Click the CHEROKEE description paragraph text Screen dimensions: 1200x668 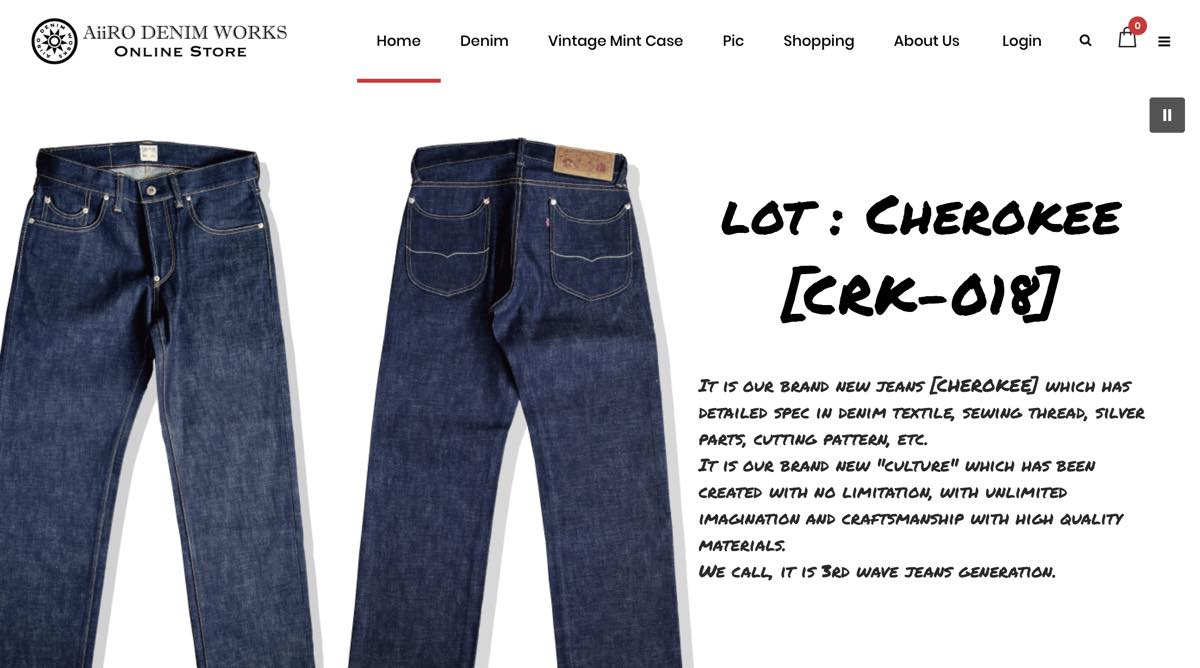tap(921, 478)
